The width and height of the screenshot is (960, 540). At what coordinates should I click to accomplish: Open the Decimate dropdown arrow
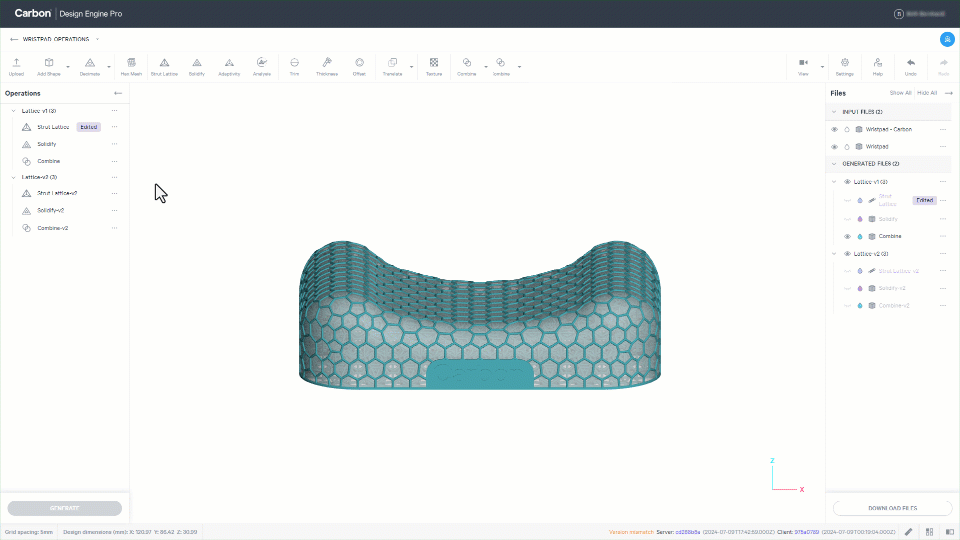109,67
